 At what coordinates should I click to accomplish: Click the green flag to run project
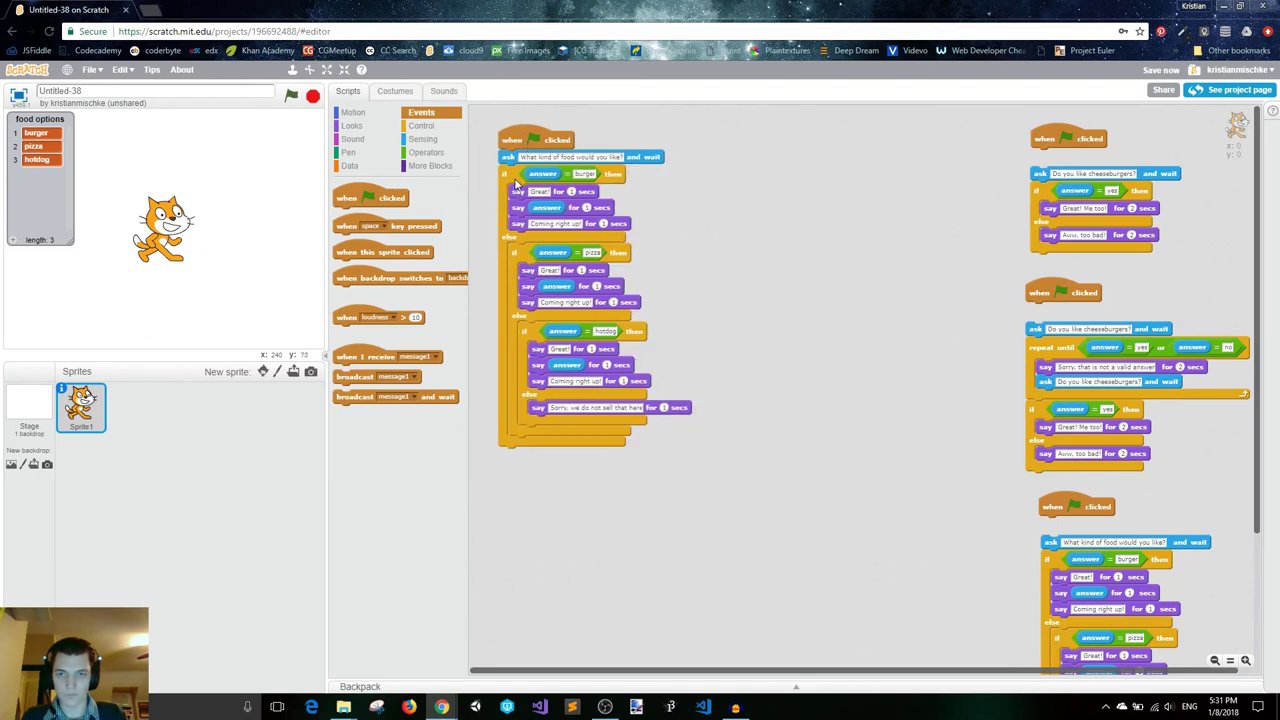pyautogui.click(x=291, y=96)
